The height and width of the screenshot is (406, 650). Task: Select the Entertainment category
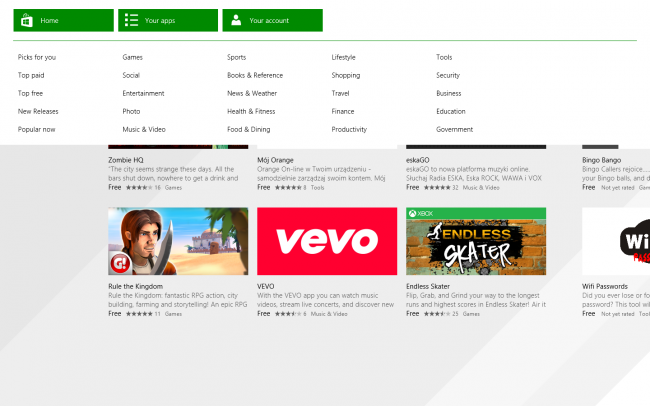[x=143, y=93]
